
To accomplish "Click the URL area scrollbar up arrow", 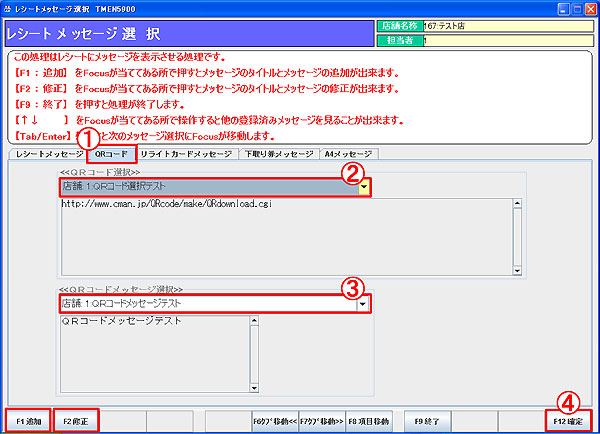I will [517, 204].
